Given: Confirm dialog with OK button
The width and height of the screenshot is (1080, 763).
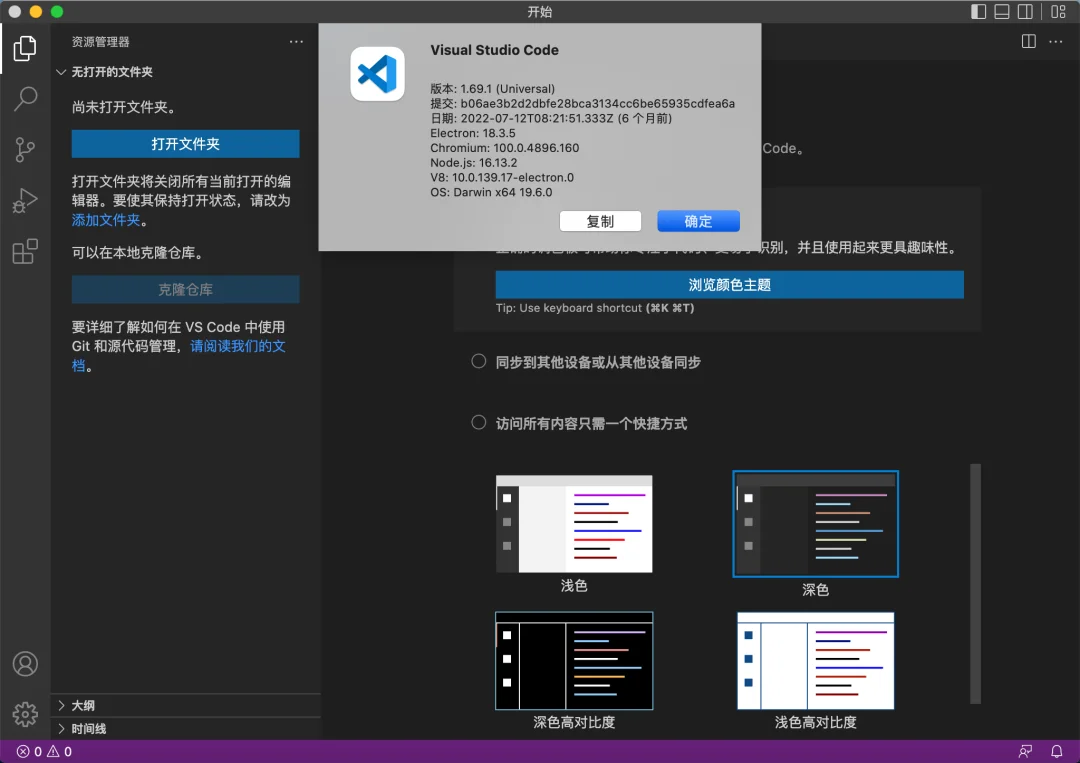Looking at the screenshot, I should [698, 221].
